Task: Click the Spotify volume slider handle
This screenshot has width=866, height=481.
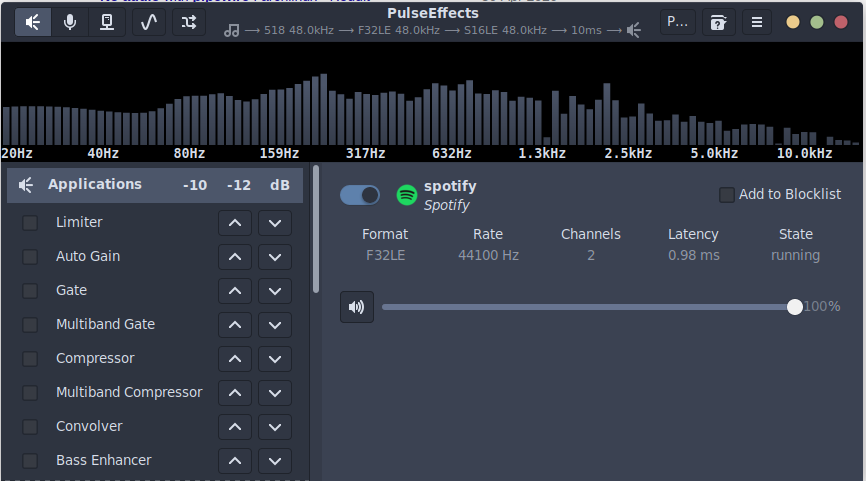Action: (795, 307)
